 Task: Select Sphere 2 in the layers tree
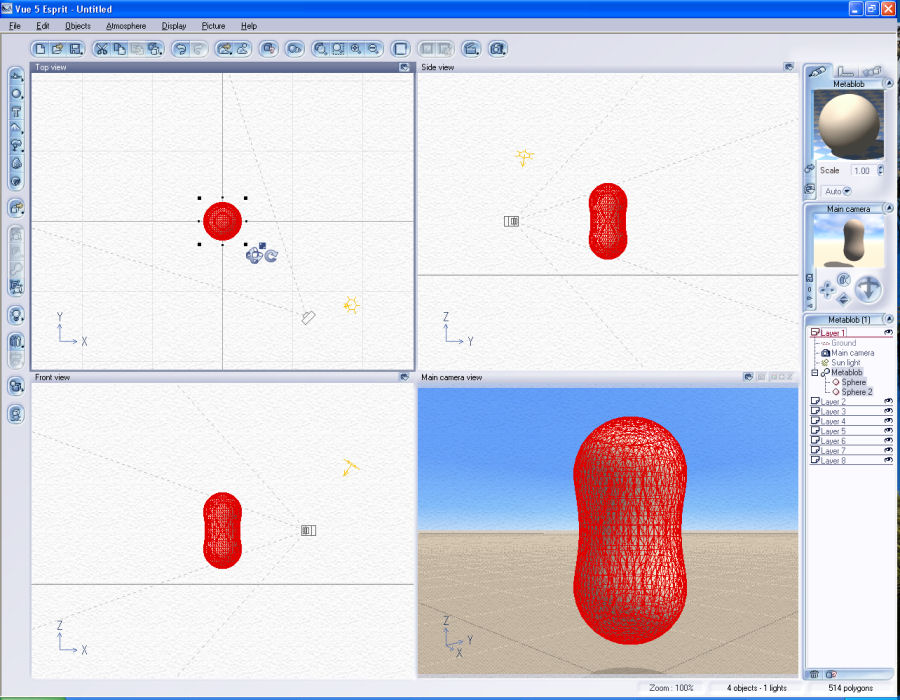(857, 392)
